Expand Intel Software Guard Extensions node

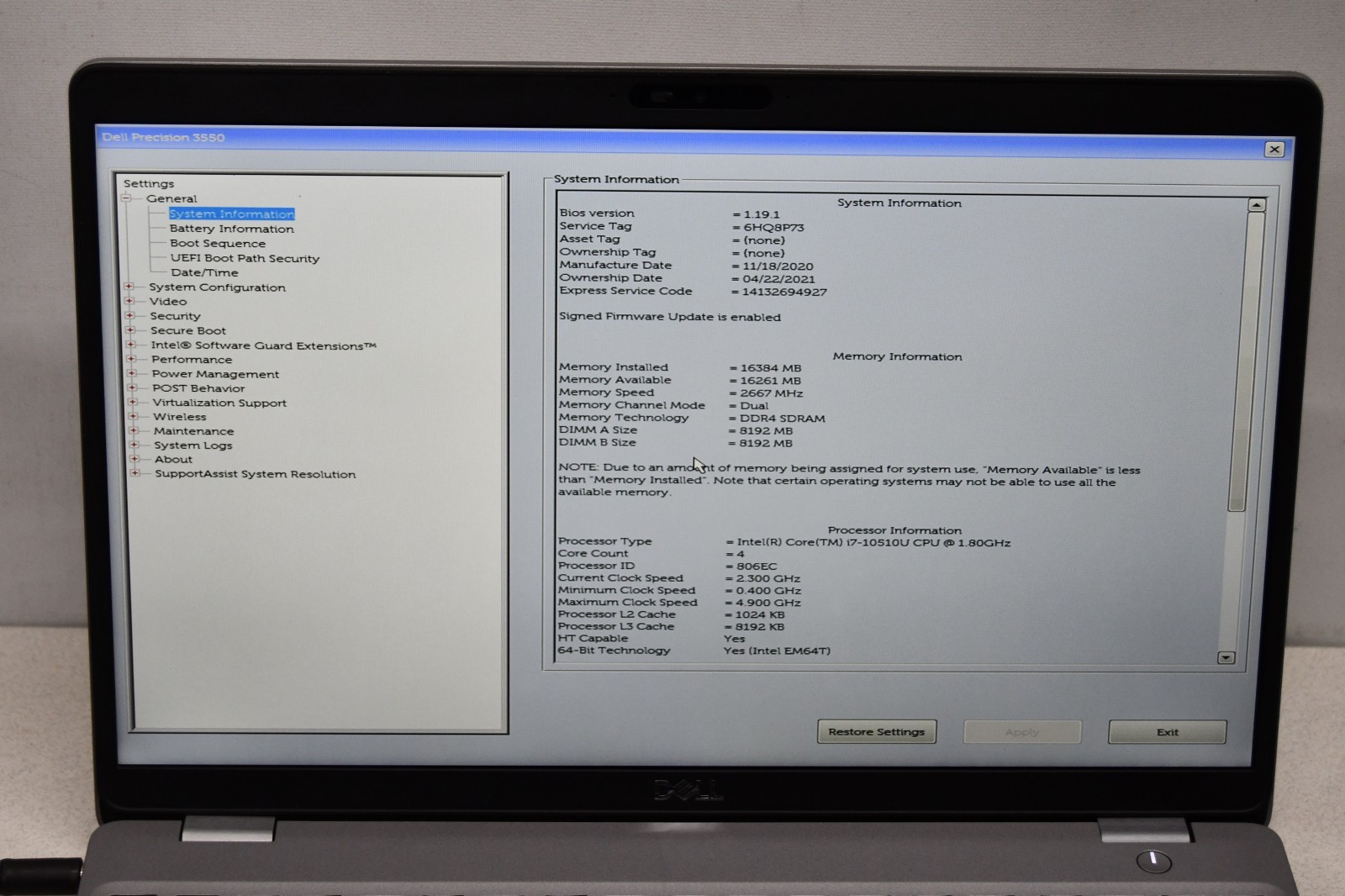point(130,345)
